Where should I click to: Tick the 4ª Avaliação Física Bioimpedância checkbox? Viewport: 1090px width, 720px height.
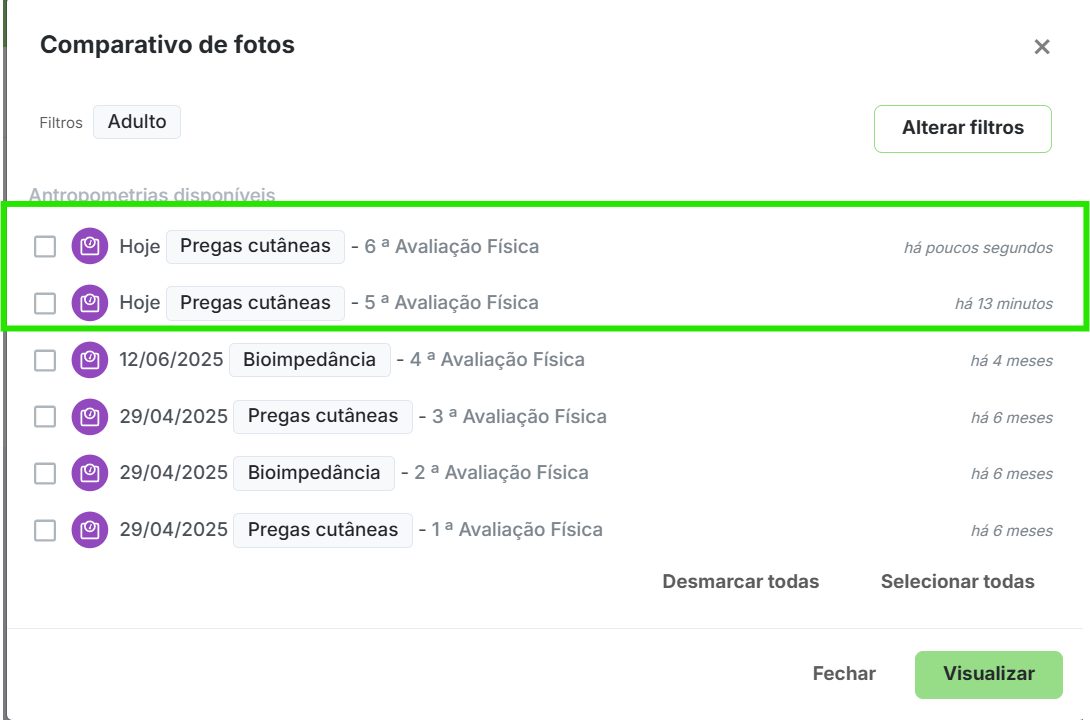click(45, 360)
